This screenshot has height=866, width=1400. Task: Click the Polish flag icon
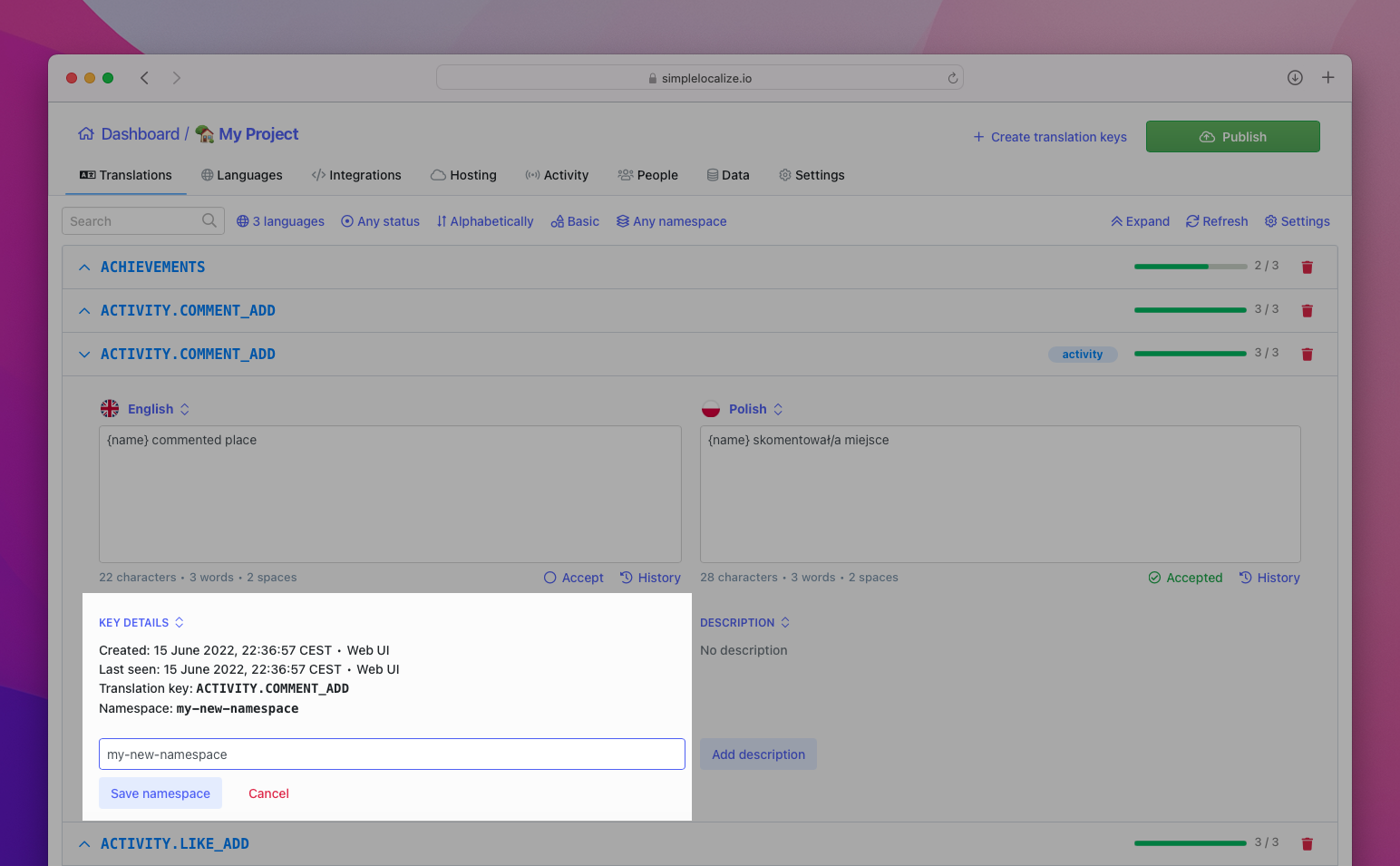pyautogui.click(x=711, y=409)
